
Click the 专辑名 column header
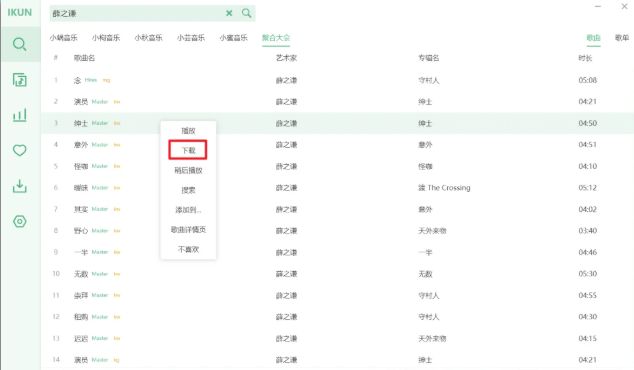tap(429, 58)
